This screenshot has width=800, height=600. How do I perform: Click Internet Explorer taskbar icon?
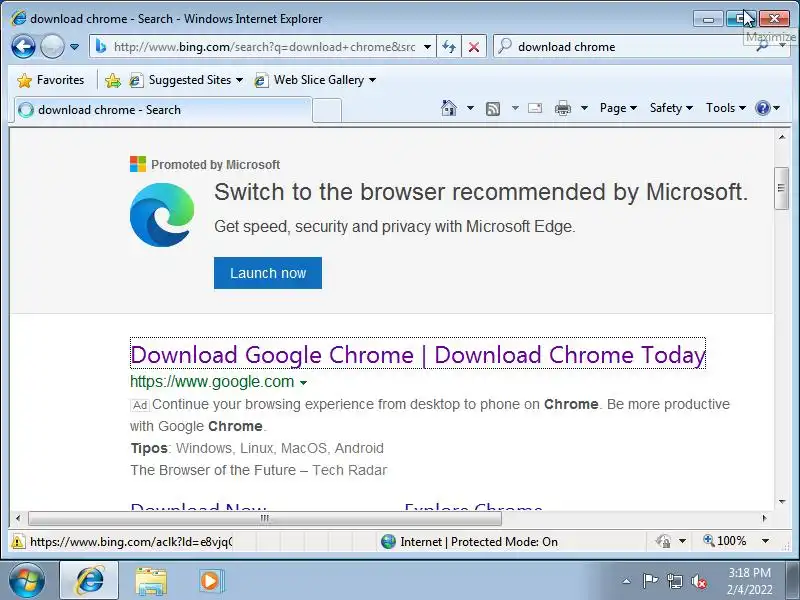pos(89,581)
